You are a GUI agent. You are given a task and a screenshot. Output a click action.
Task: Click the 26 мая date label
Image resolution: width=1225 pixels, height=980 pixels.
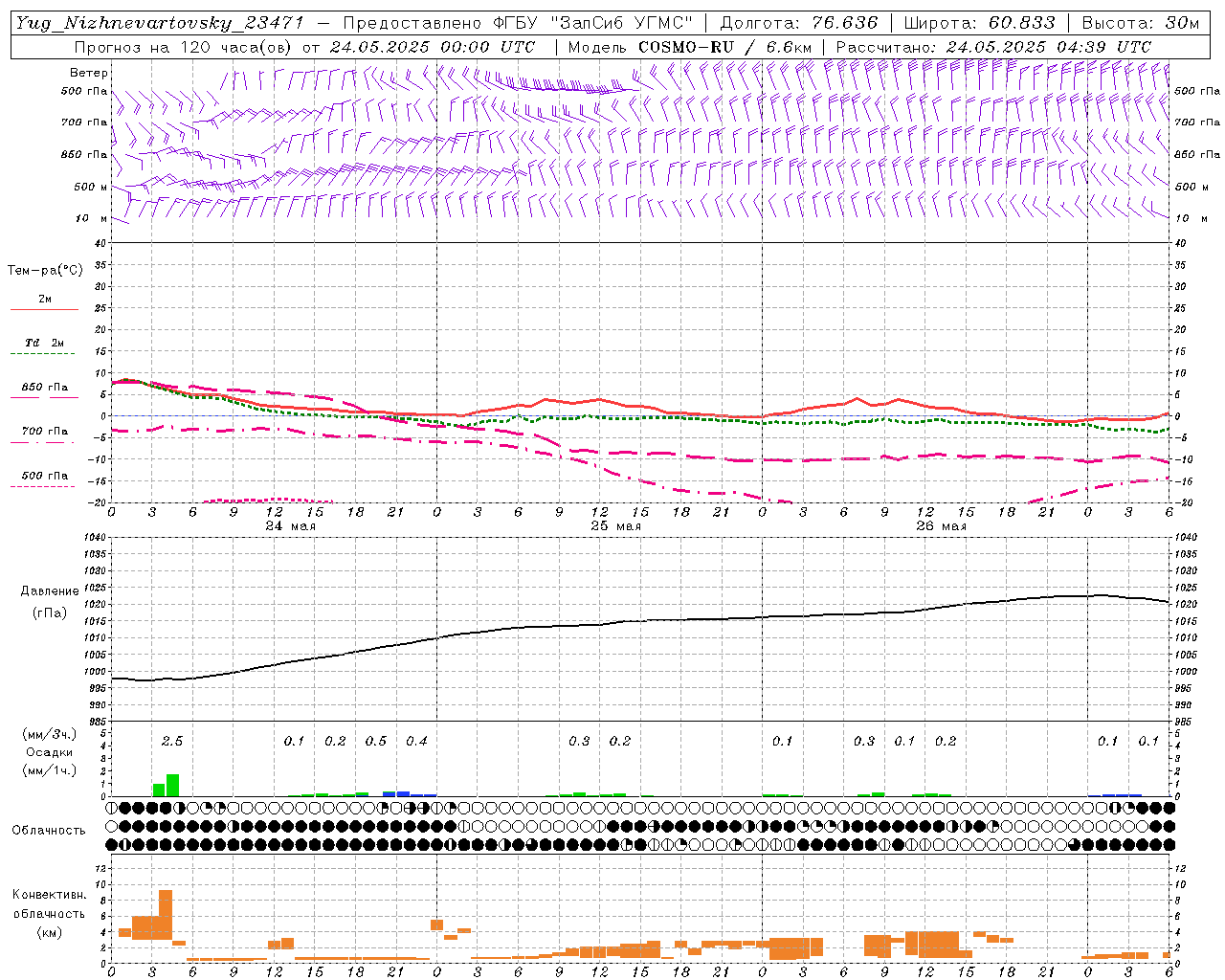pos(941,526)
